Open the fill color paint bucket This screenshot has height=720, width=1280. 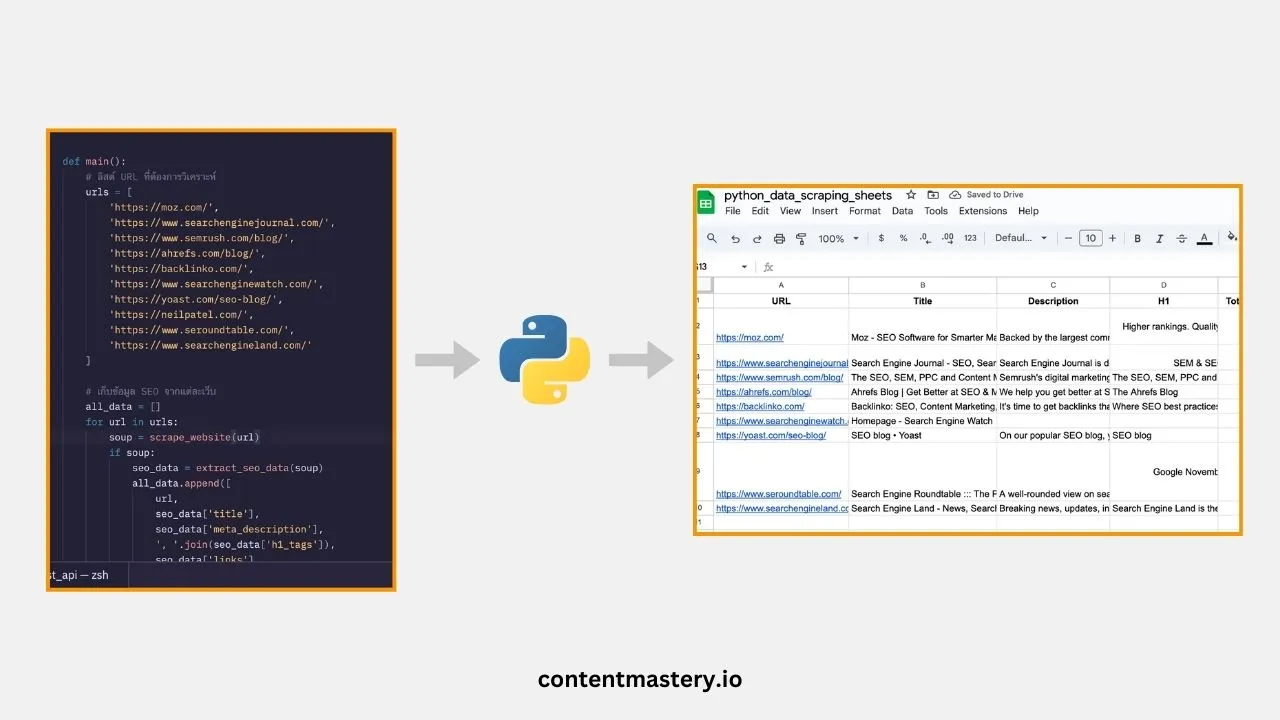[x=1232, y=238]
